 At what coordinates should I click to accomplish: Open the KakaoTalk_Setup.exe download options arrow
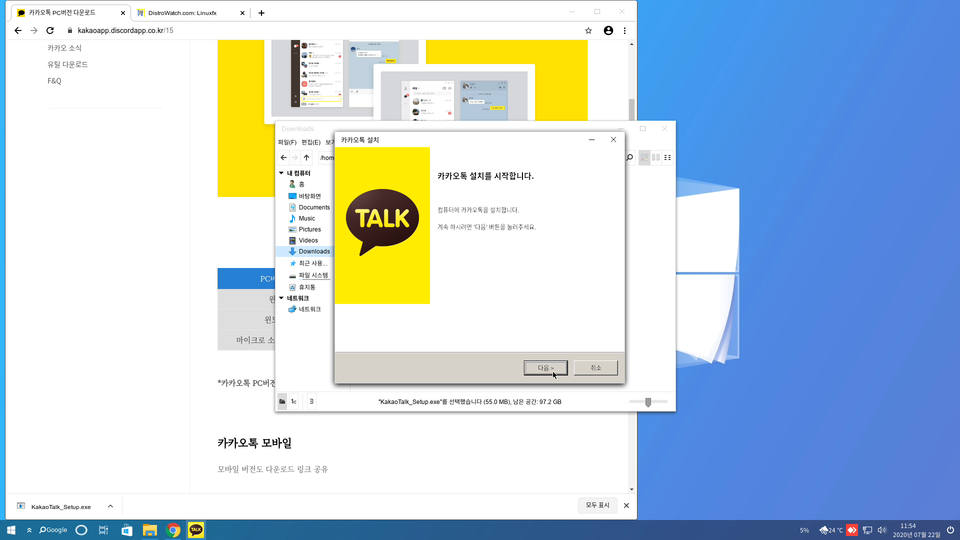(x=110, y=506)
